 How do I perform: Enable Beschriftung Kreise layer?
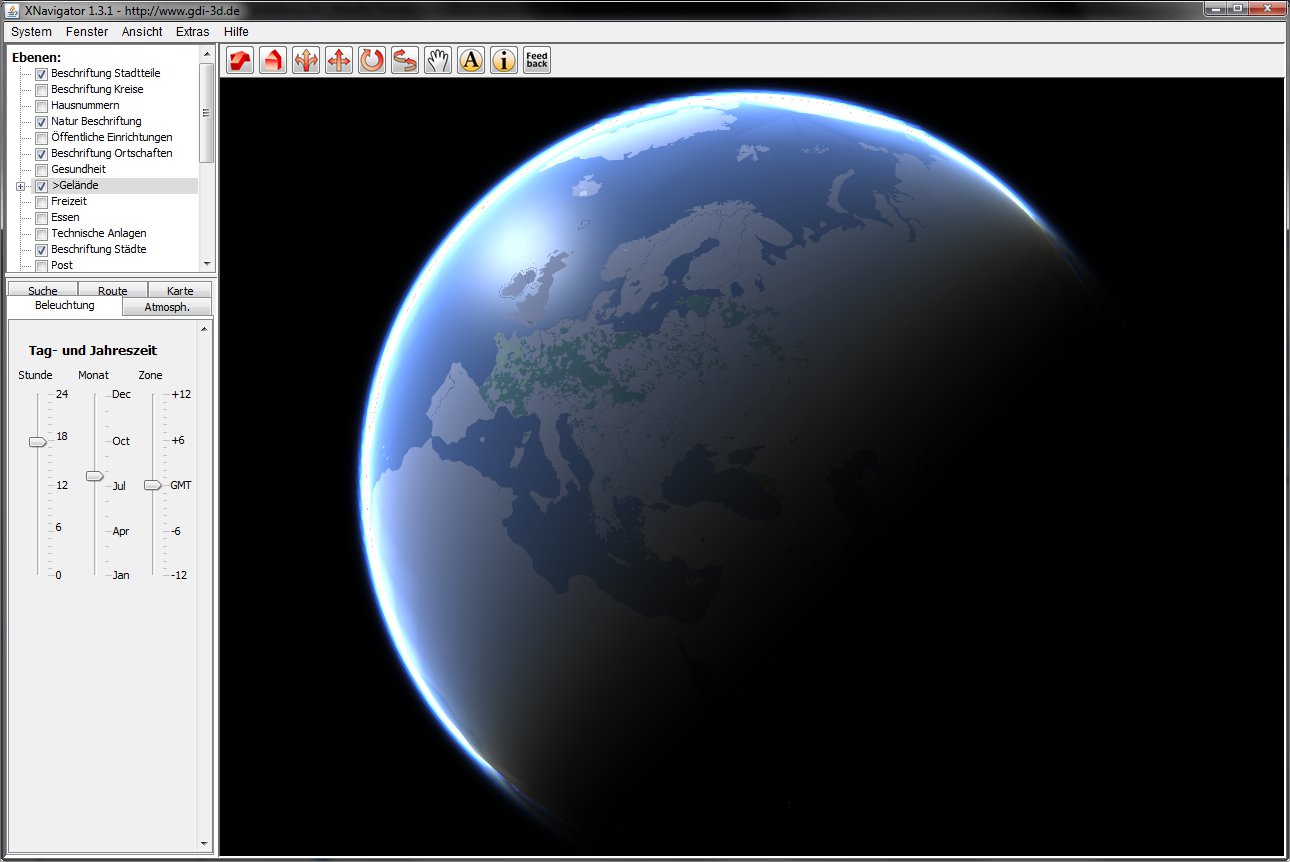click(x=42, y=90)
